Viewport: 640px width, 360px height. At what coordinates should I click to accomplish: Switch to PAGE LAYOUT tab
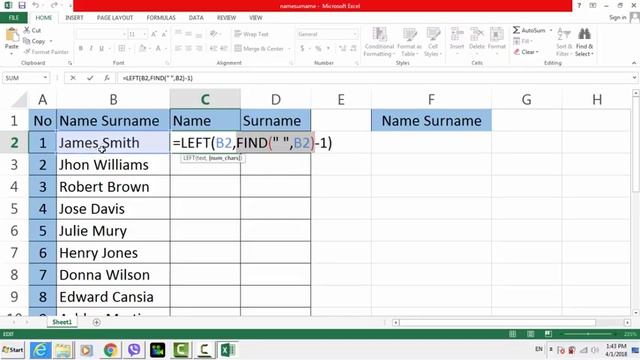coord(115,18)
